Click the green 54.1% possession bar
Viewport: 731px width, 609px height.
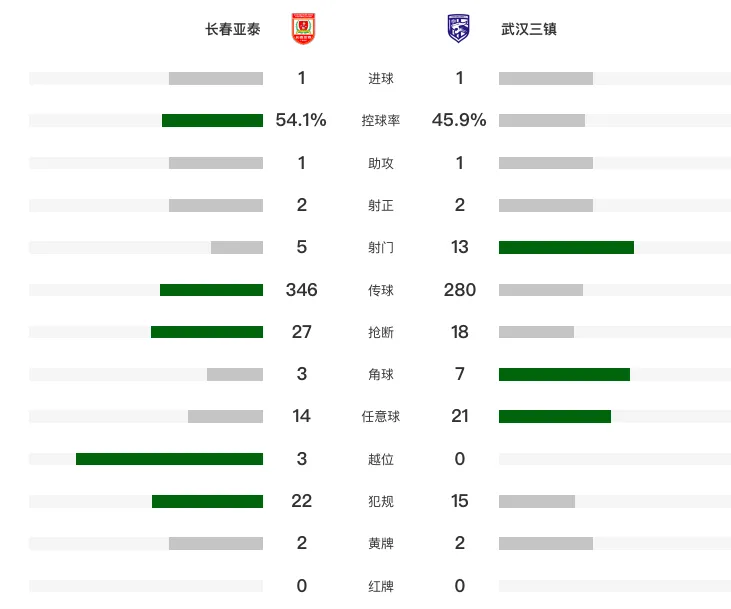pyautogui.click(x=212, y=120)
